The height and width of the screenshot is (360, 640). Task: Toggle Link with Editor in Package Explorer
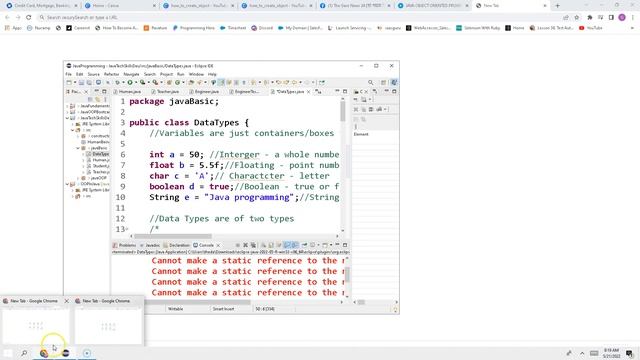point(98,99)
